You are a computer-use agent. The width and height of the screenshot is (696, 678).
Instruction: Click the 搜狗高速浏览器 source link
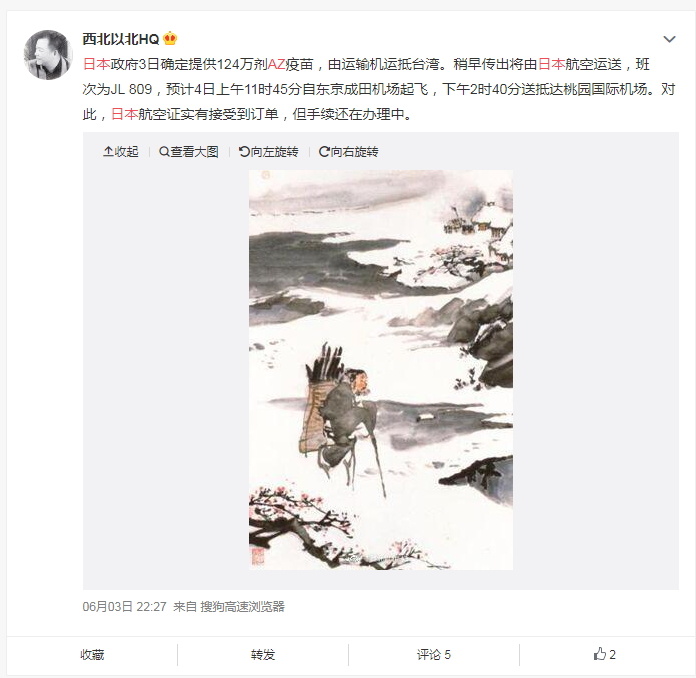click(242, 607)
